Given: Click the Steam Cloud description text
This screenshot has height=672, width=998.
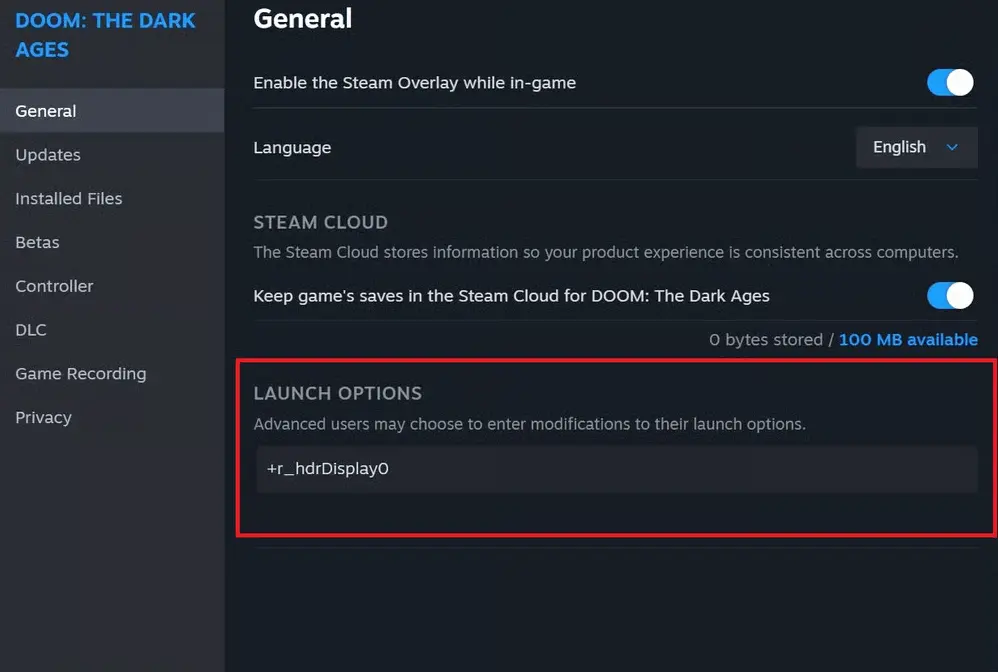Looking at the screenshot, I should click(605, 253).
